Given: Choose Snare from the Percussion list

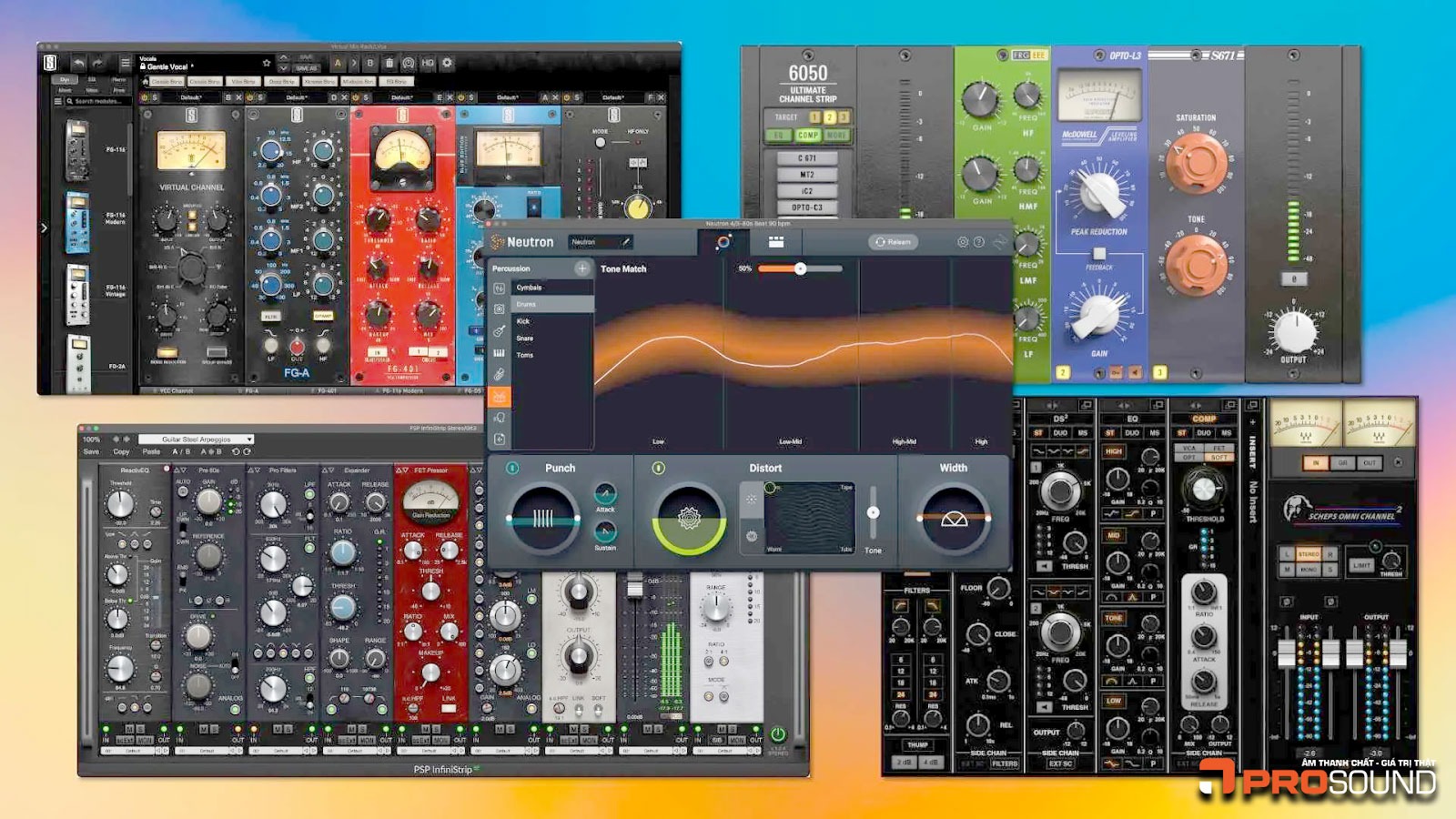Looking at the screenshot, I should (x=525, y=338).
